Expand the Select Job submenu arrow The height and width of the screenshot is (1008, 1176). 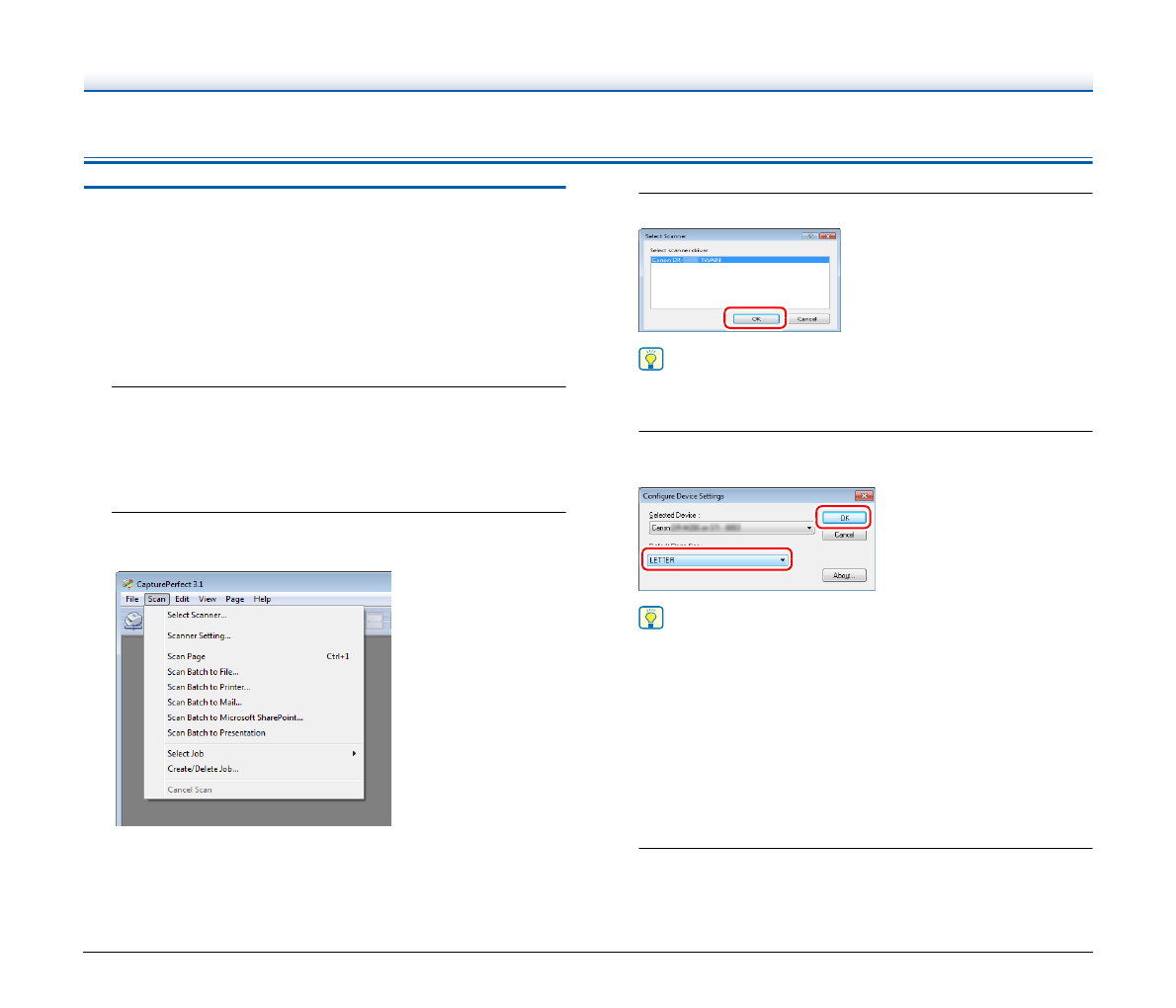point(354,754)
